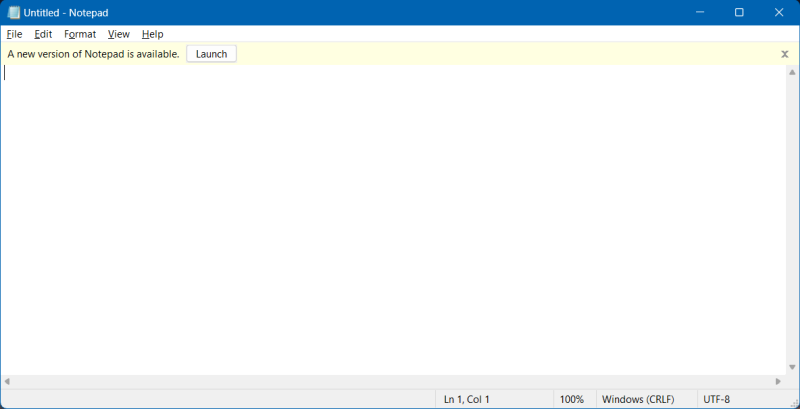Image resolution: width=800 pixels, height=409 pixels.
Task: Click the 100% zoom status entry
Action: tap(571, 399)
